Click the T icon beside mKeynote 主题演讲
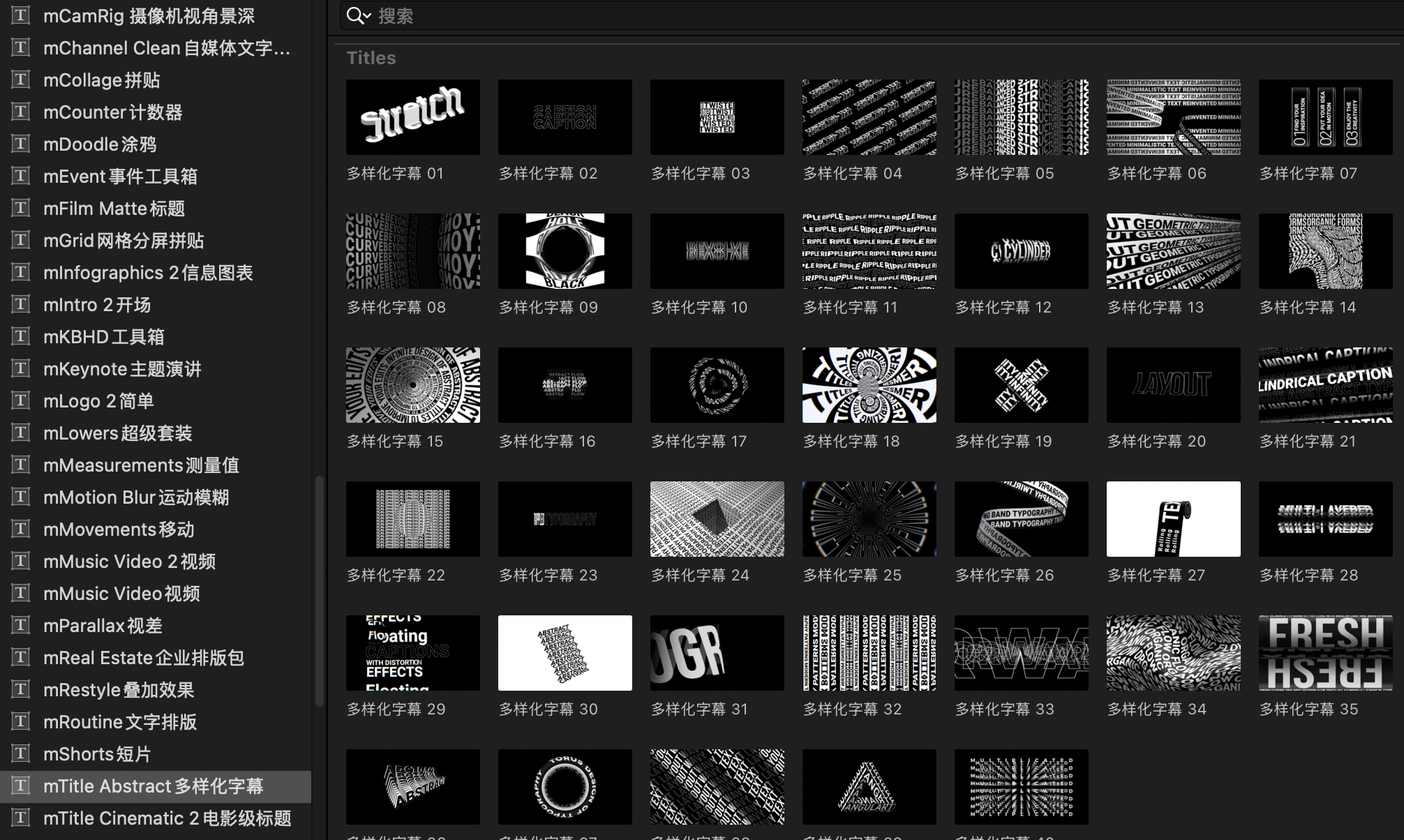Screen dimensions: 1404x840 tap(21, 368)
